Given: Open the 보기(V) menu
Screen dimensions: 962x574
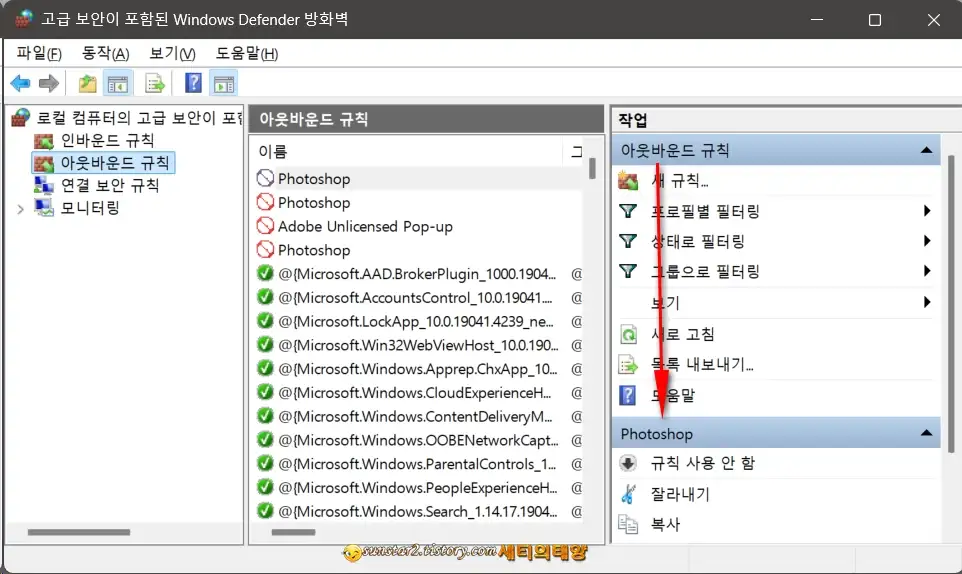Looking at the screenshot, I should point(172,53).
